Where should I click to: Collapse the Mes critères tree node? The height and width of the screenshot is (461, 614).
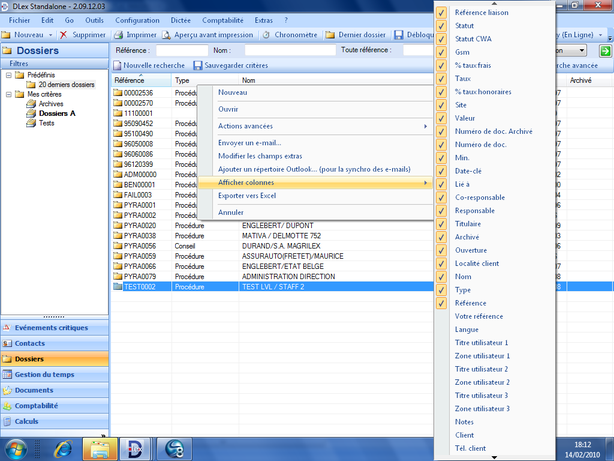7,94
